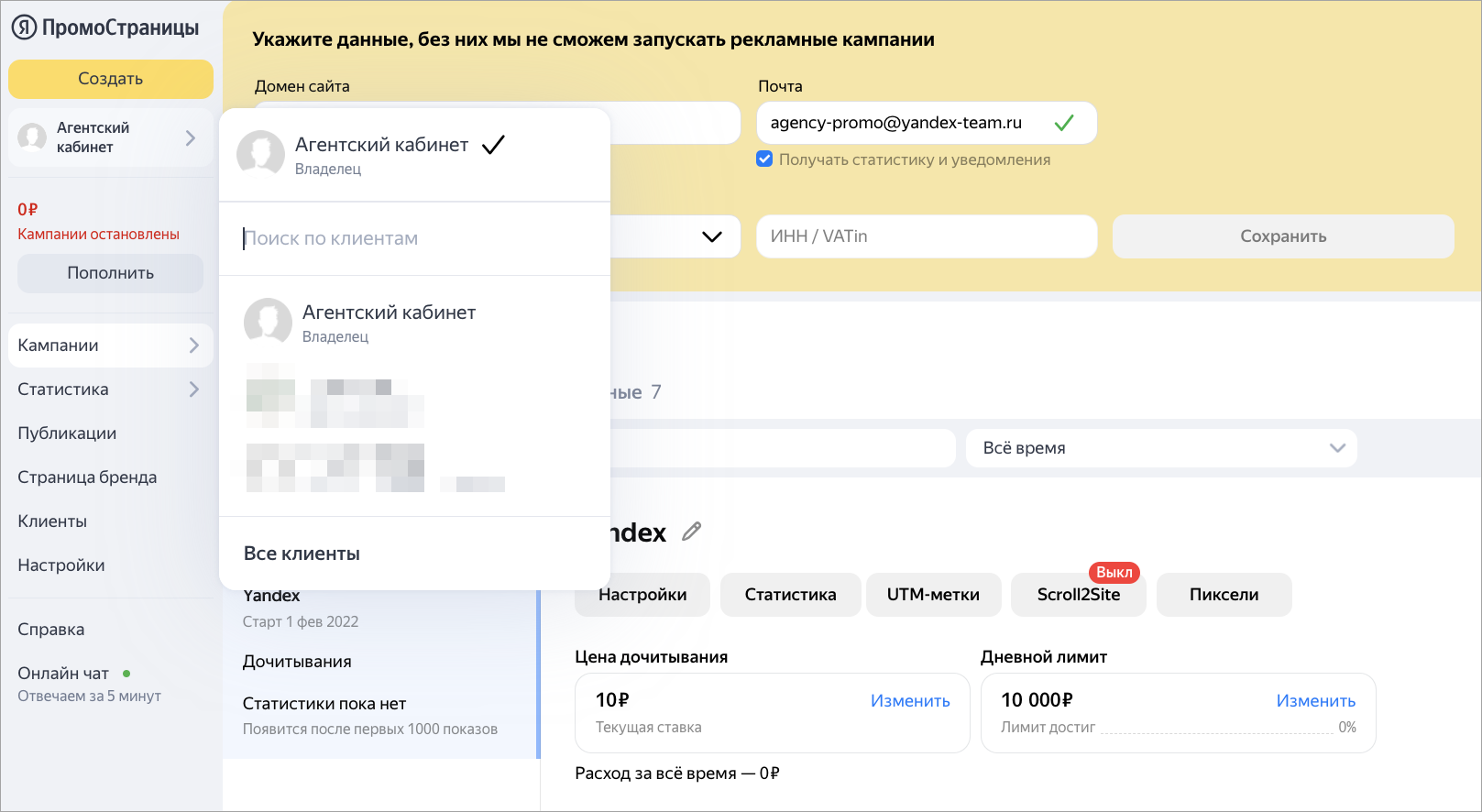Screen dimensions: 1482x812
Task: Click the green online chat status dot
Action: tap(126, 674)
